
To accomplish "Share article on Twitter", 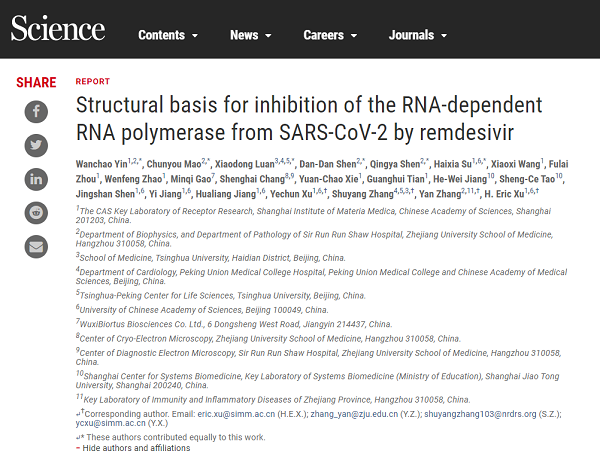I will coord(36,145).
